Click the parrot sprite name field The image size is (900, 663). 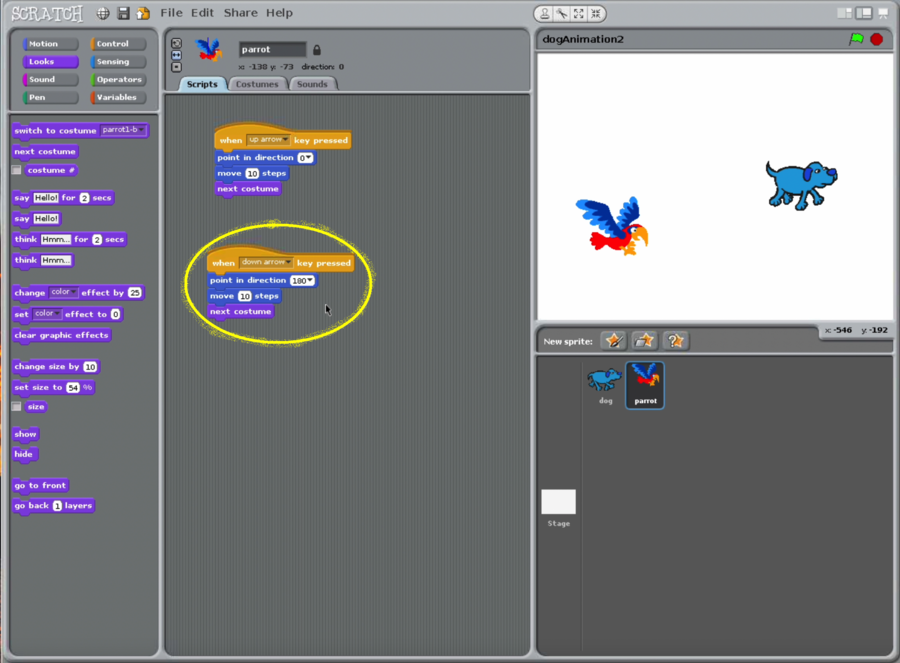[272, 50]
